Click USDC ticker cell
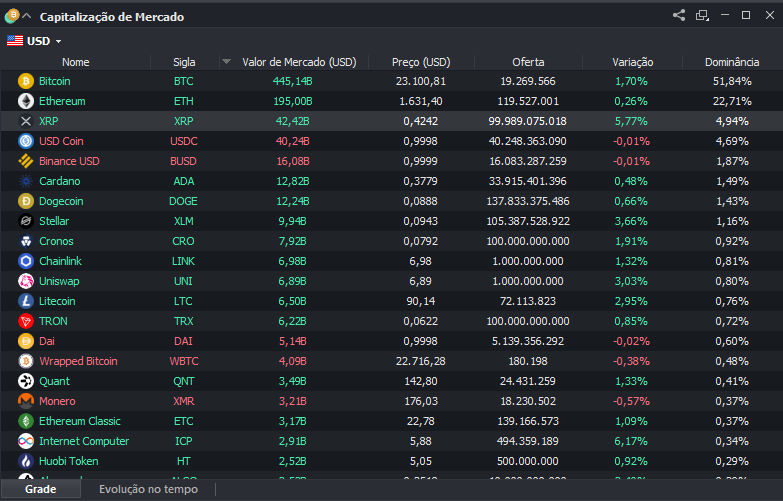The image size is (783, 501). 184,141
